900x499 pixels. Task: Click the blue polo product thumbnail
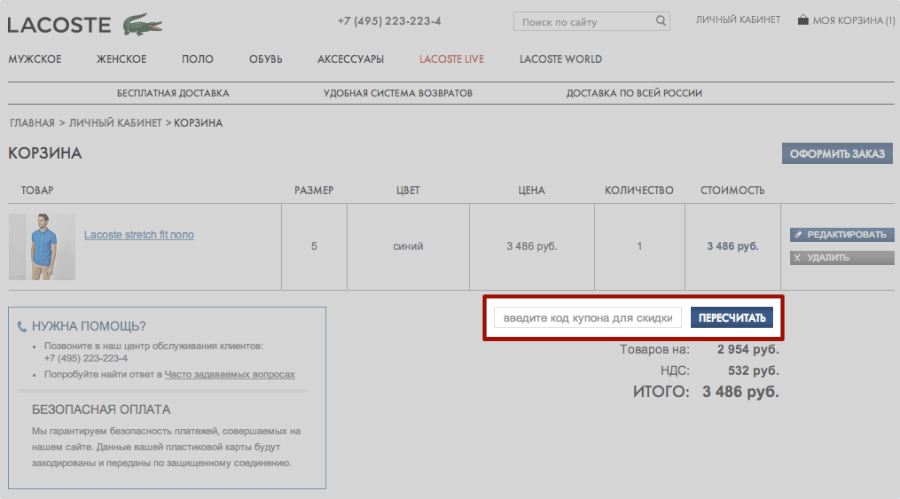click(x=43, y=246)
